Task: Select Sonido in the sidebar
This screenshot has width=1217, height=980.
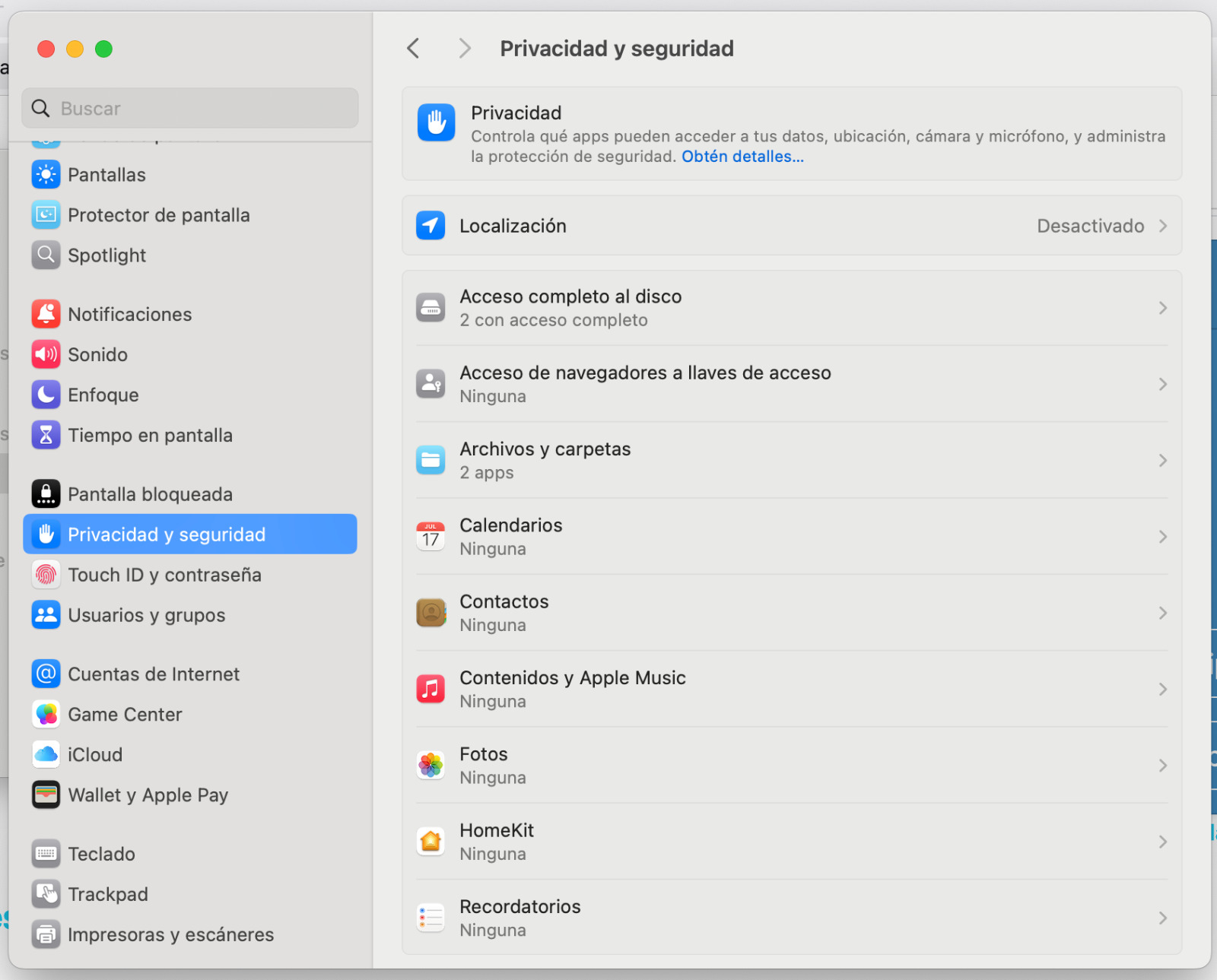Action: pyautogui.click(x=97, y=355)
